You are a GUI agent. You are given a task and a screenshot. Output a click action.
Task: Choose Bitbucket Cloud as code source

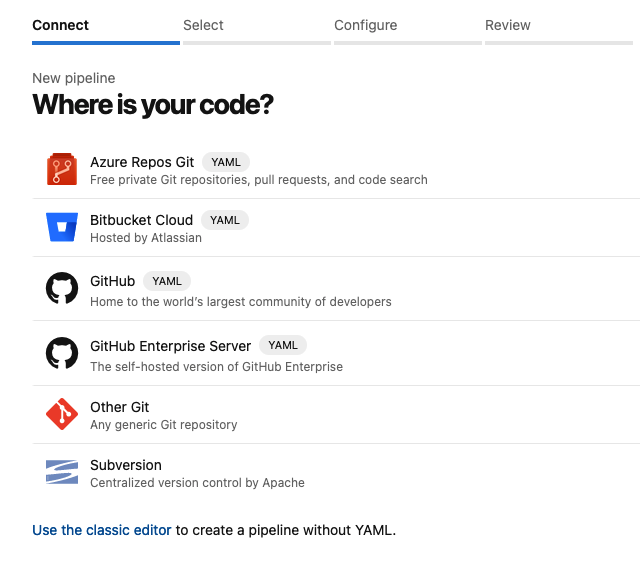(141, 220)
